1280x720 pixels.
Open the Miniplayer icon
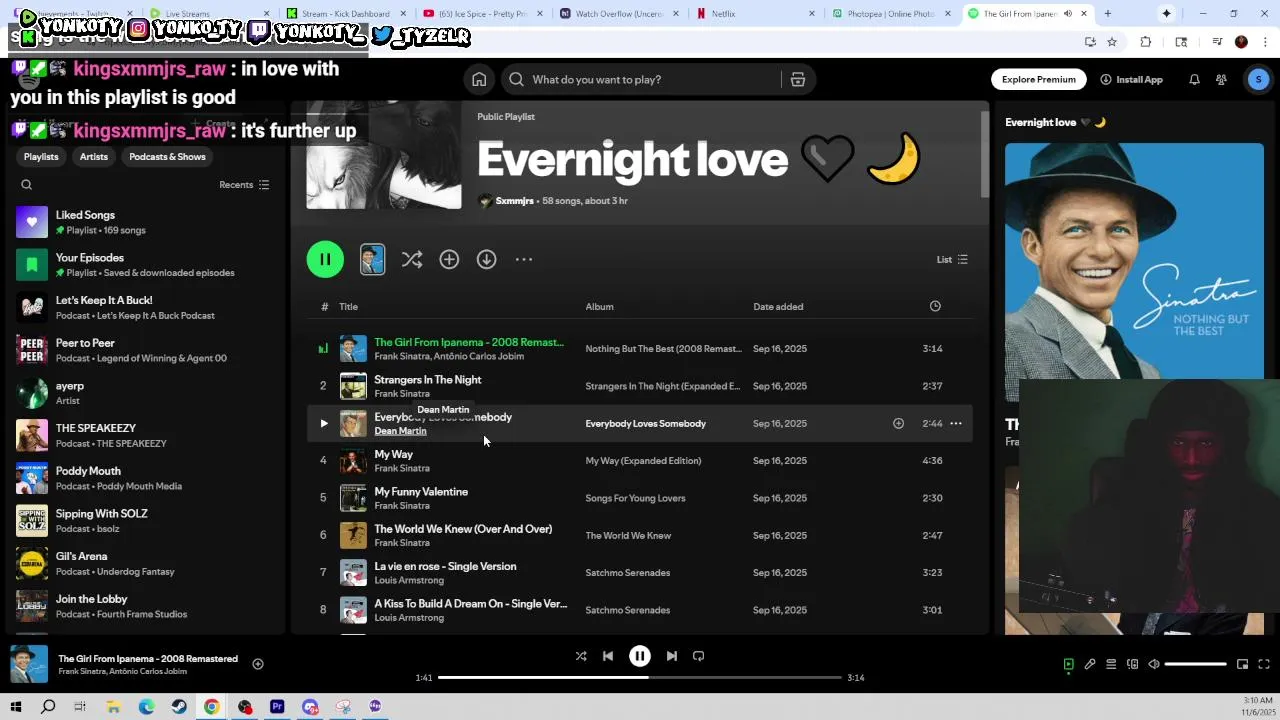tap(1242, 664)
